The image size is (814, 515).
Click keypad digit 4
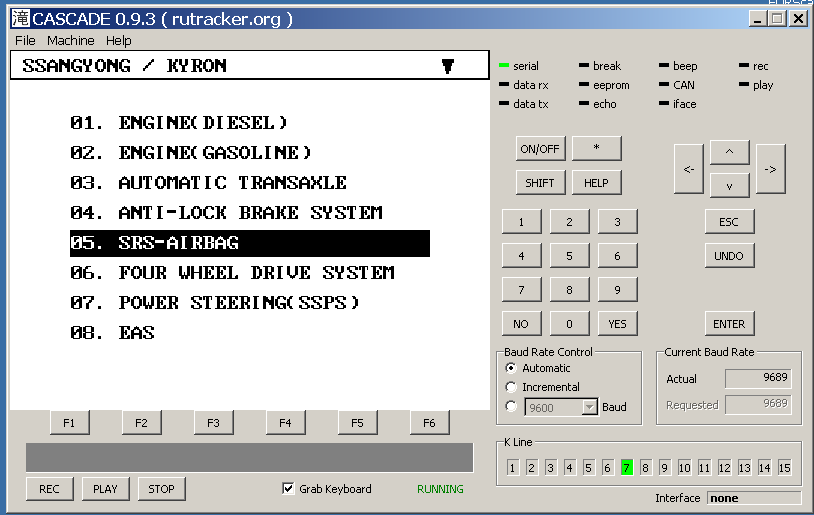pos(521,256)
